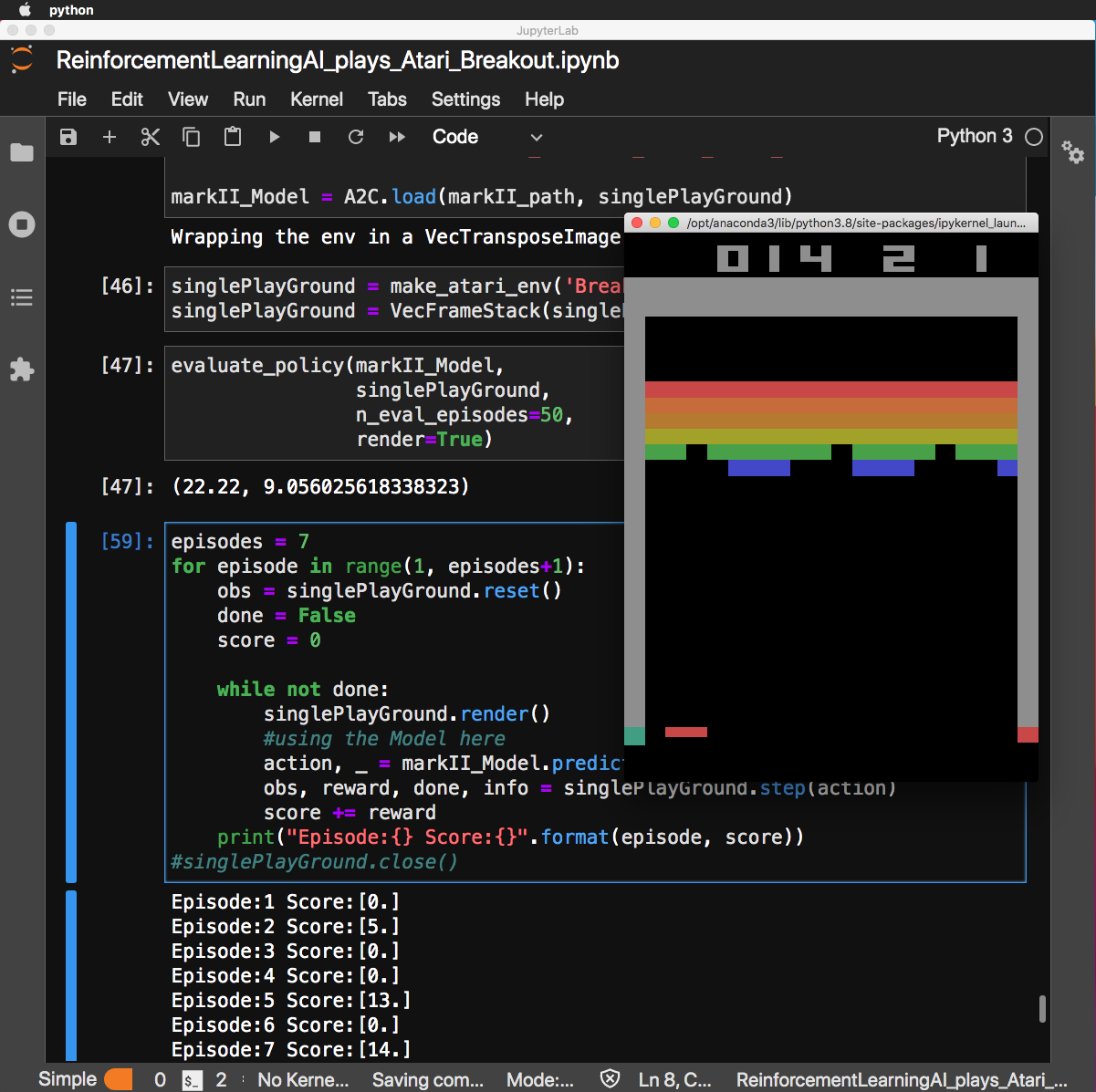Open the extension manager puzzle icon

tap(22, 369)
